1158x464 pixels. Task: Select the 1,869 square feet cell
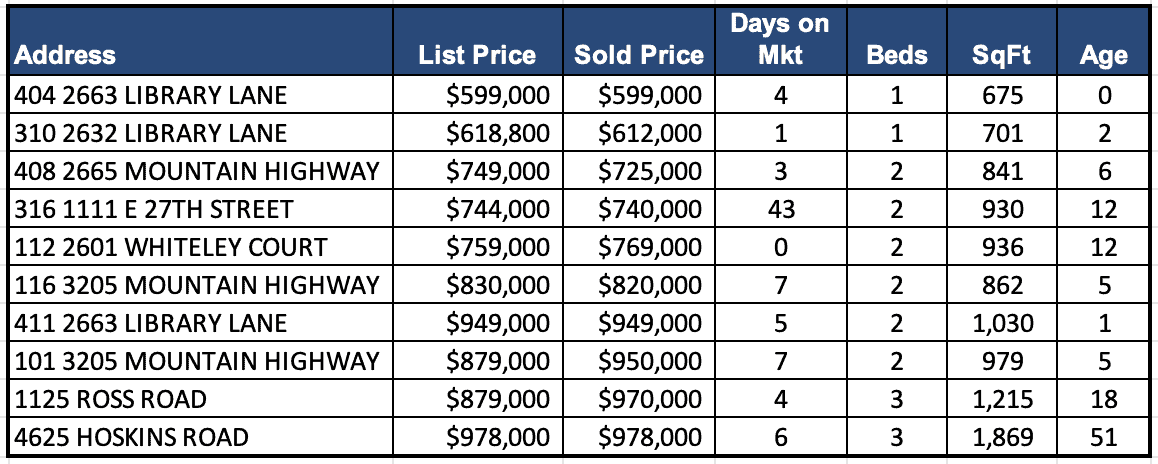pyautogui.click(x=1003, y=438)
